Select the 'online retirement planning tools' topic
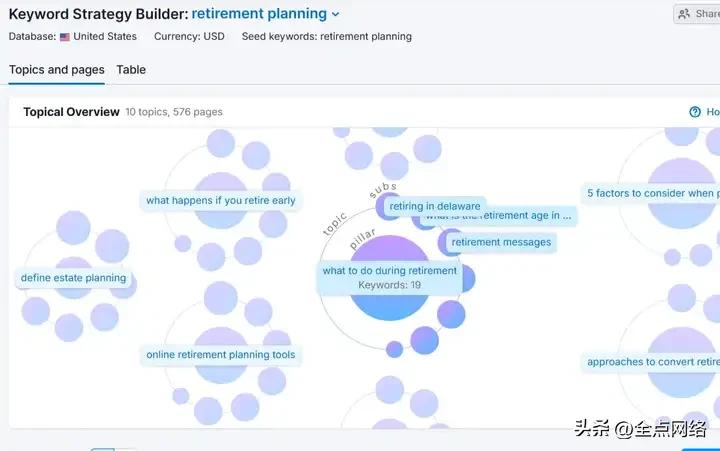 point(220,355)
